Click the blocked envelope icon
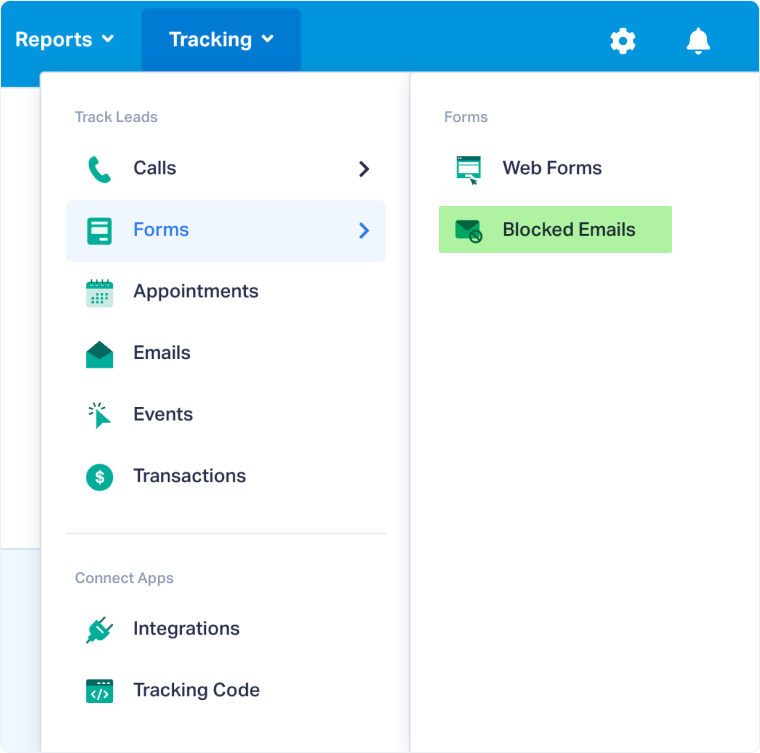The width and height of the screenshot is (760, 753). 468,231
